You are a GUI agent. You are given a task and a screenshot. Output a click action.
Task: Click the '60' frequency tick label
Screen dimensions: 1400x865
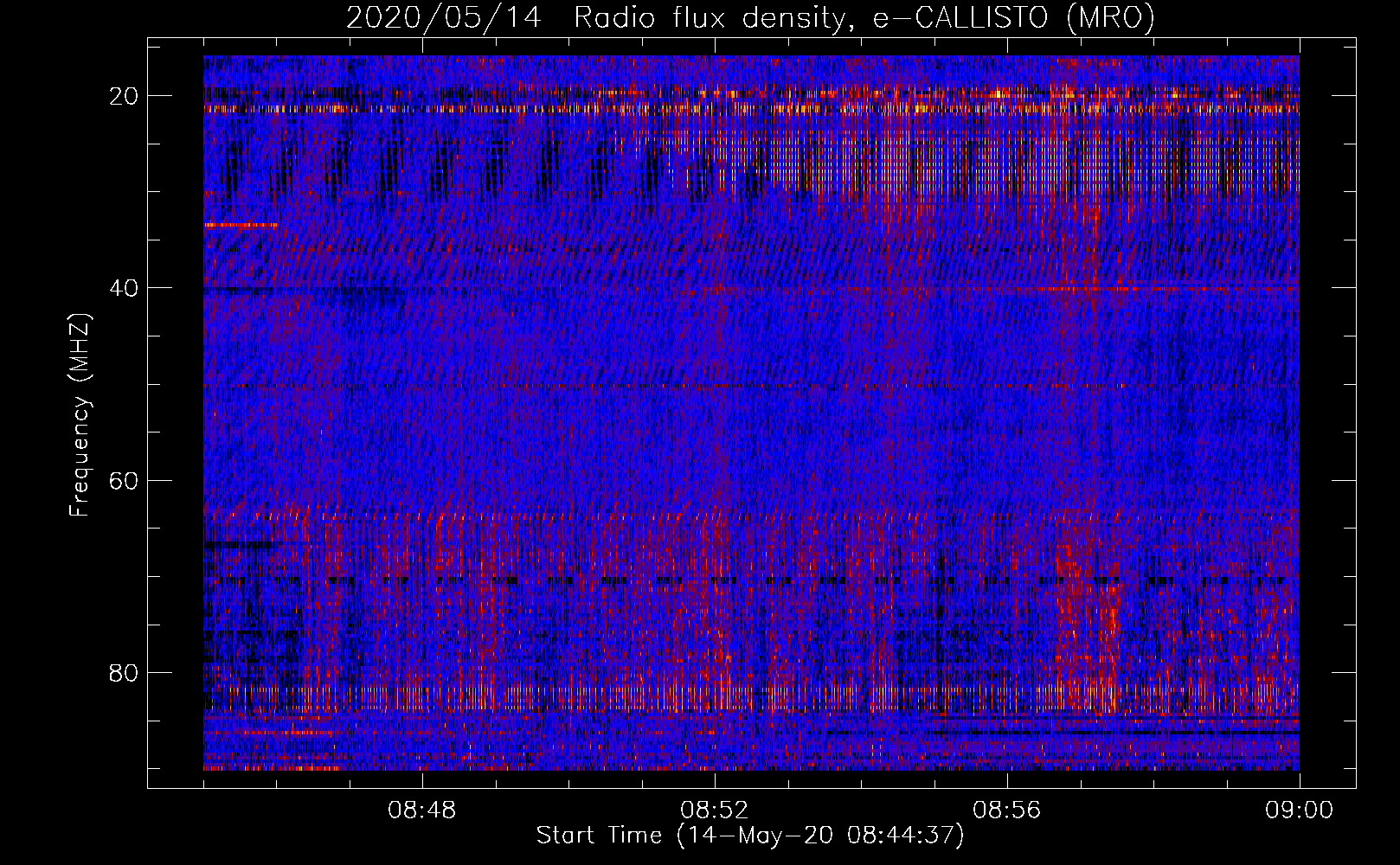coord(124,480)
